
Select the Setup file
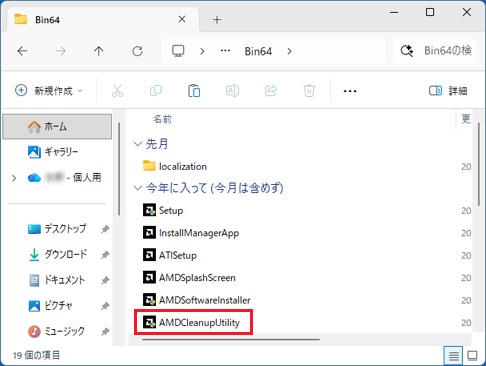tap(163, 211)
